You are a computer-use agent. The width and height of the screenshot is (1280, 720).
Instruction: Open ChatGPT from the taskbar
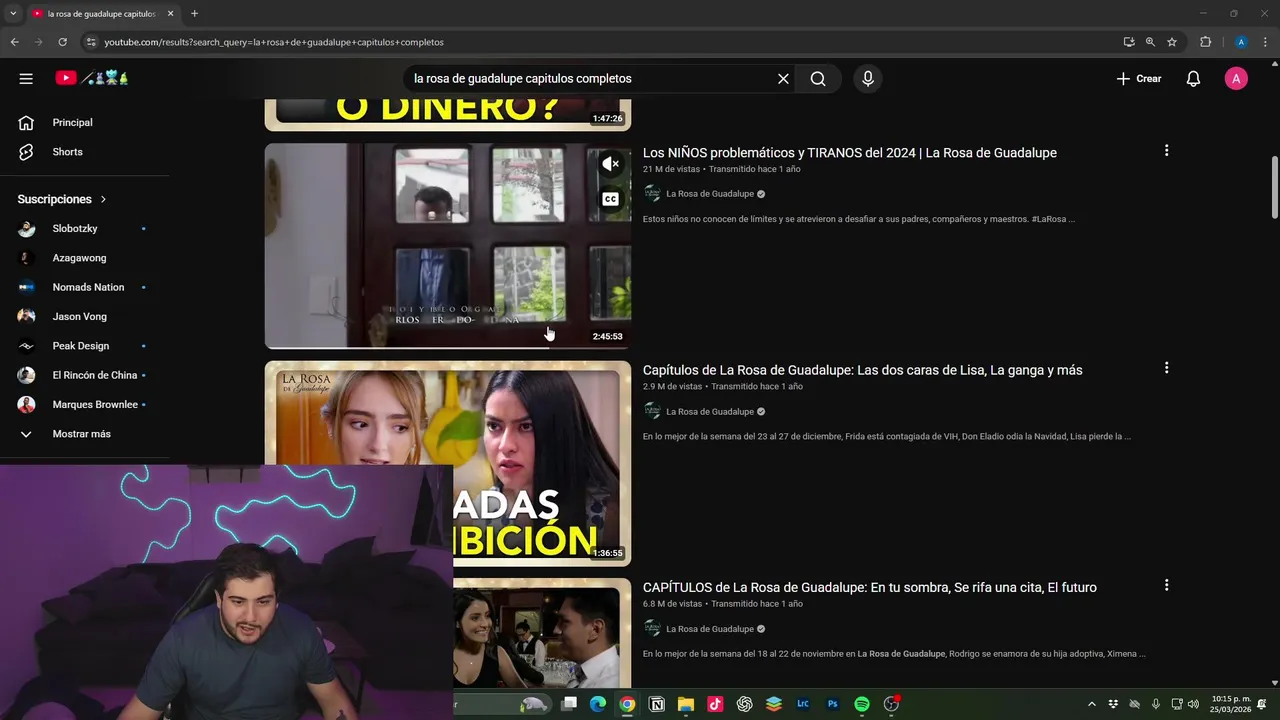point(744,704)
